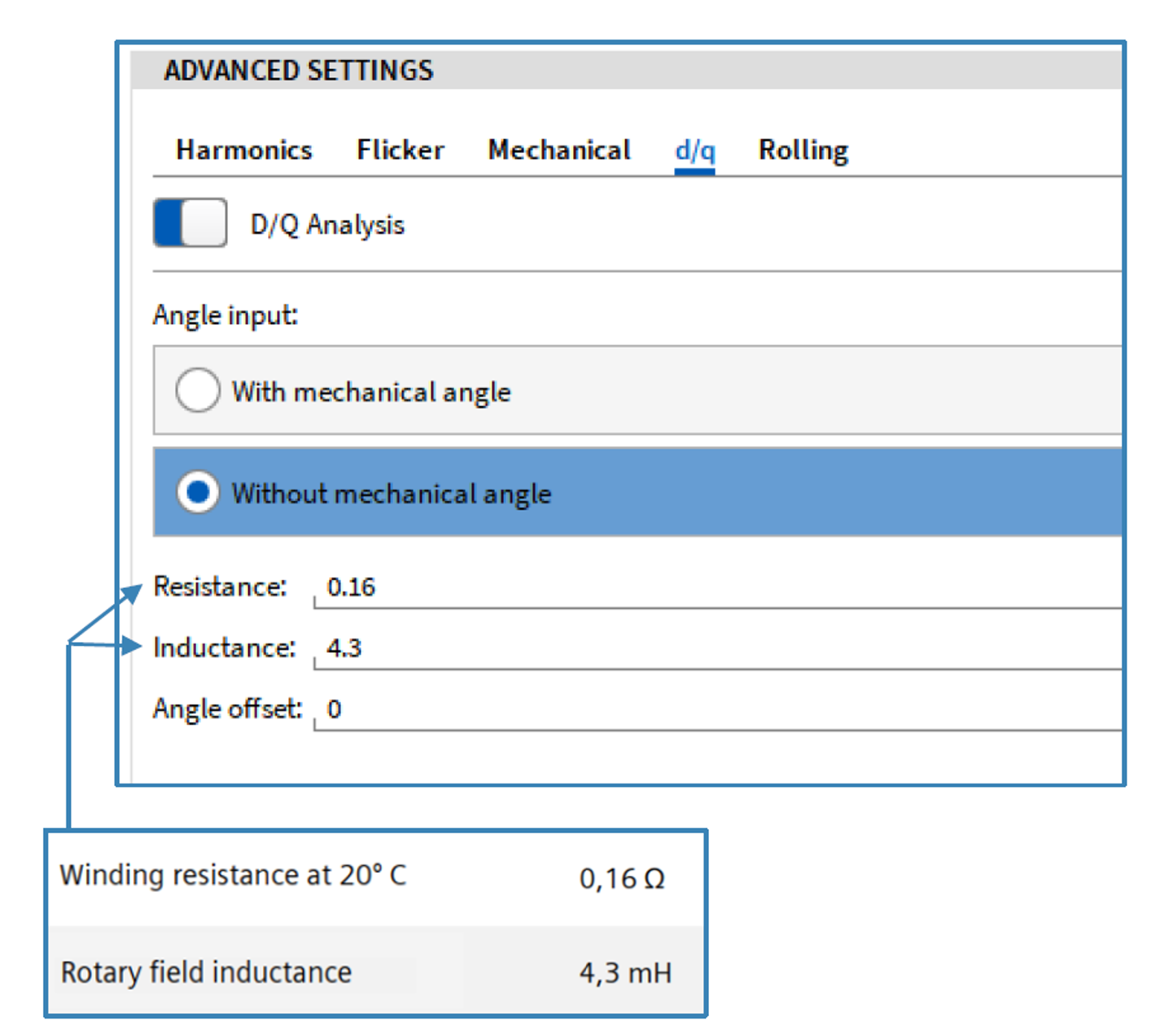
Task: Click the 4,3 mH datasheet value
Action: [625, 973]
